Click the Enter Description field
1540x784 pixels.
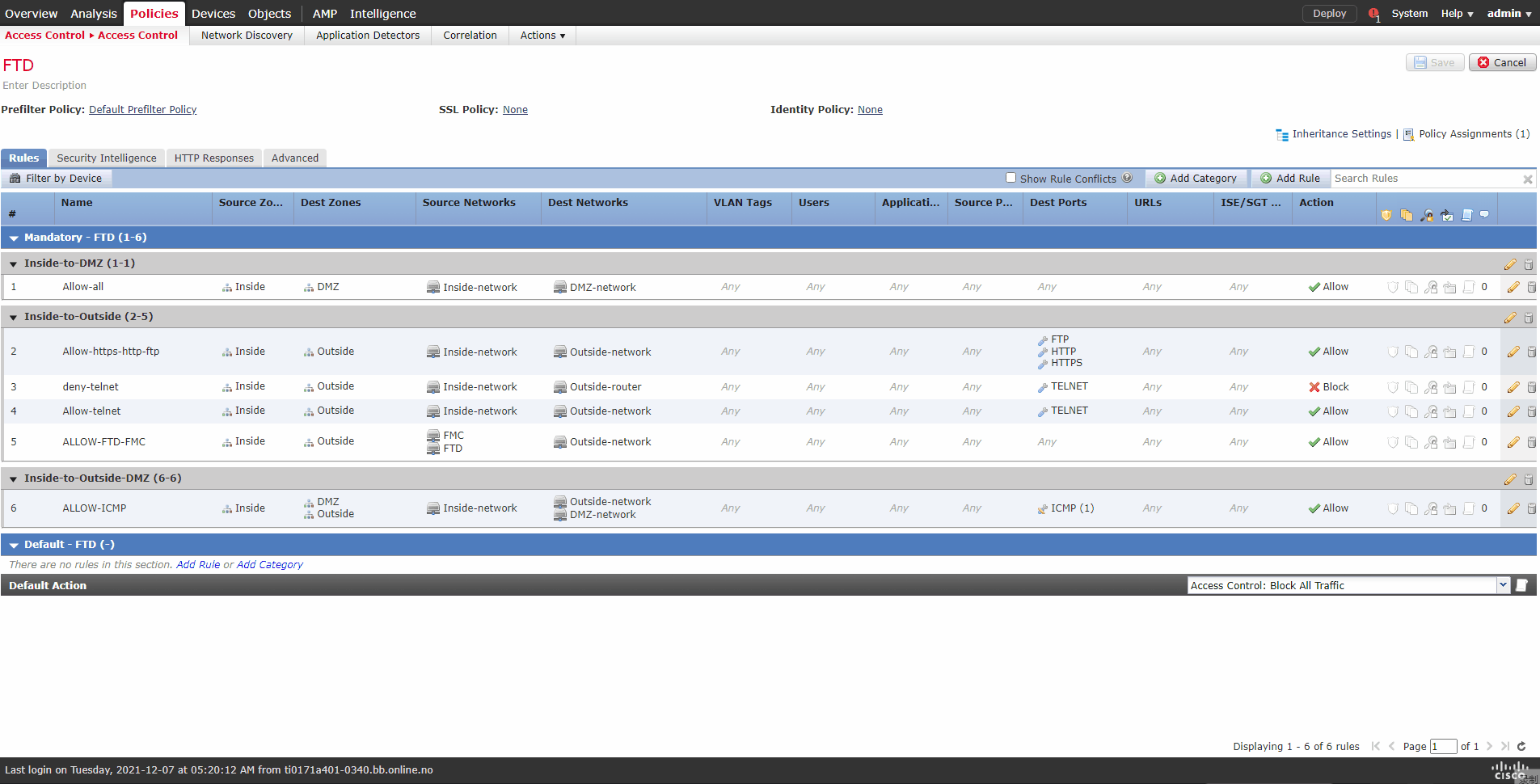[x=44, y=86]
